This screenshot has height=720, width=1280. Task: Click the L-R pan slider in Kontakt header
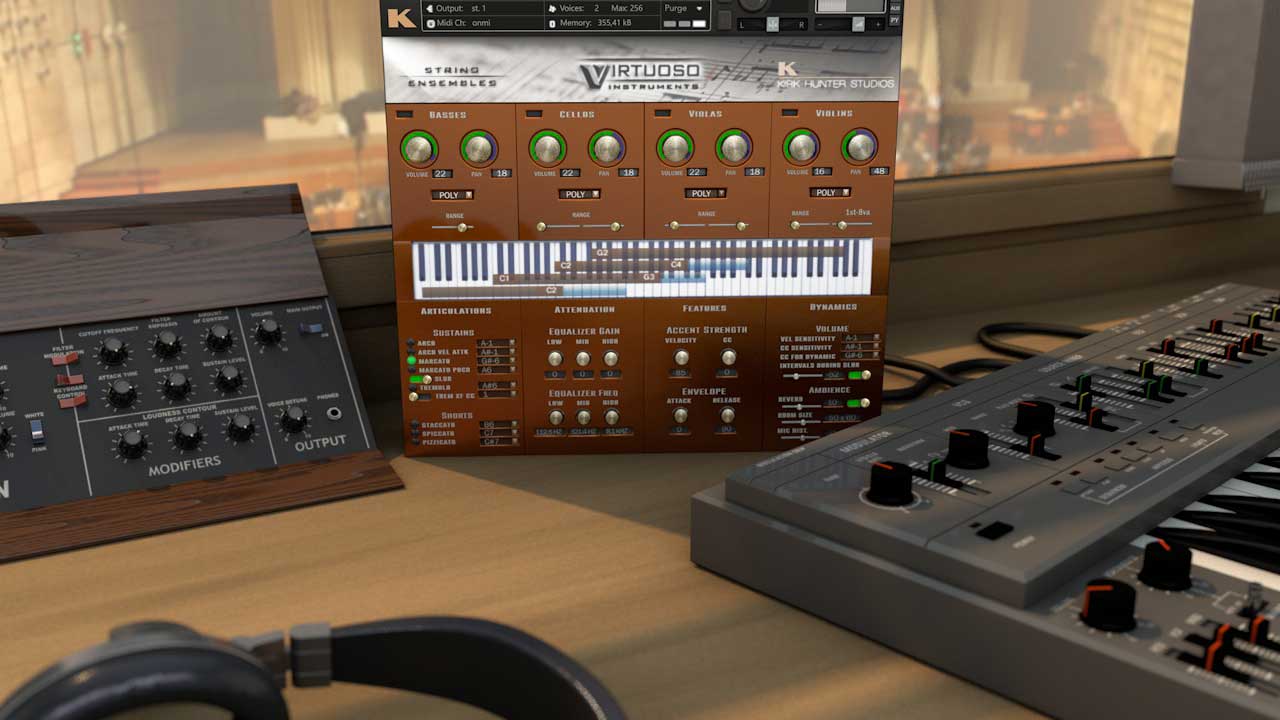(x=773, y=24)
